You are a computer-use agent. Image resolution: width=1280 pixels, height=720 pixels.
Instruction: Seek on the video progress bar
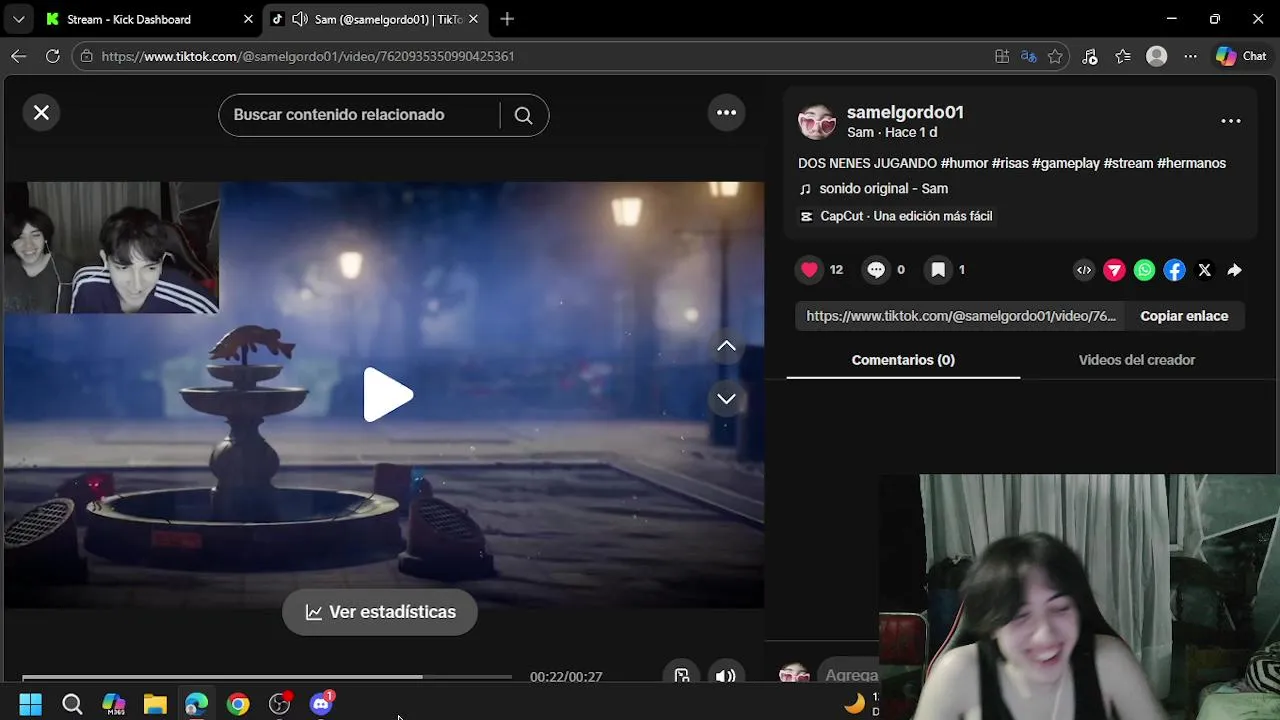point(267,677)
